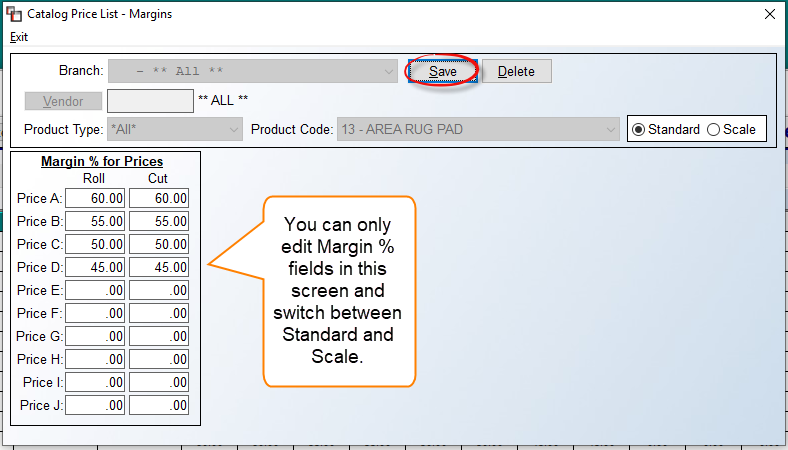Select the Standard radio button

tap(638, 130)
